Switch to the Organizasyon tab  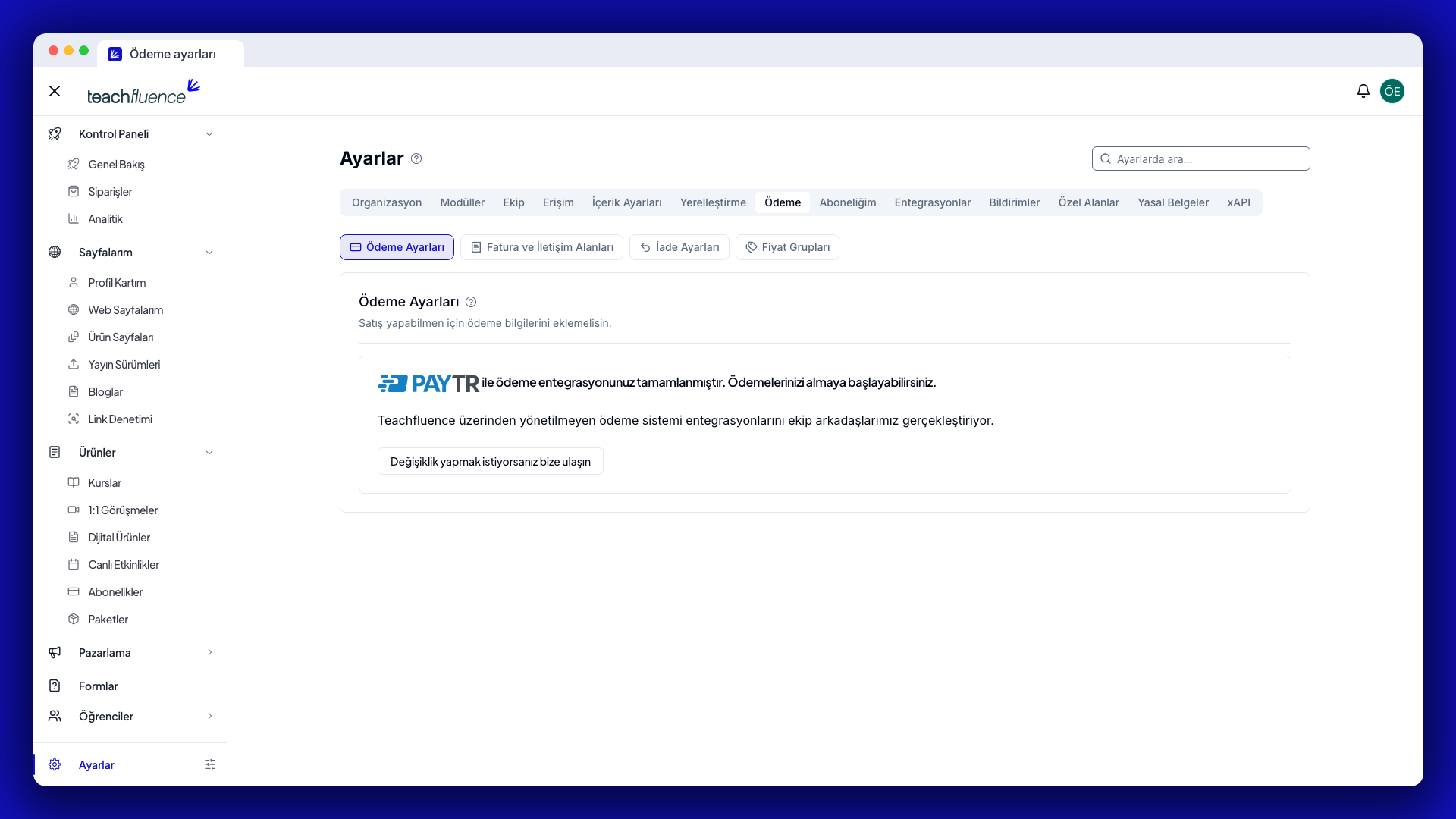coord(387,202)
